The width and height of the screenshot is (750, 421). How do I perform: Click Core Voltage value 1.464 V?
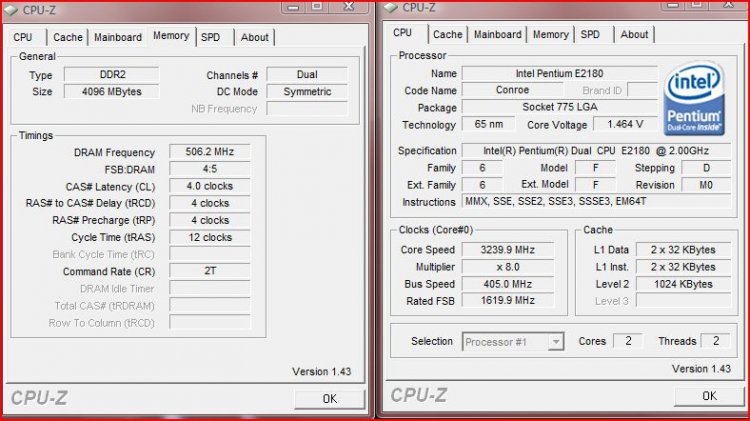[x=625, y=124]
